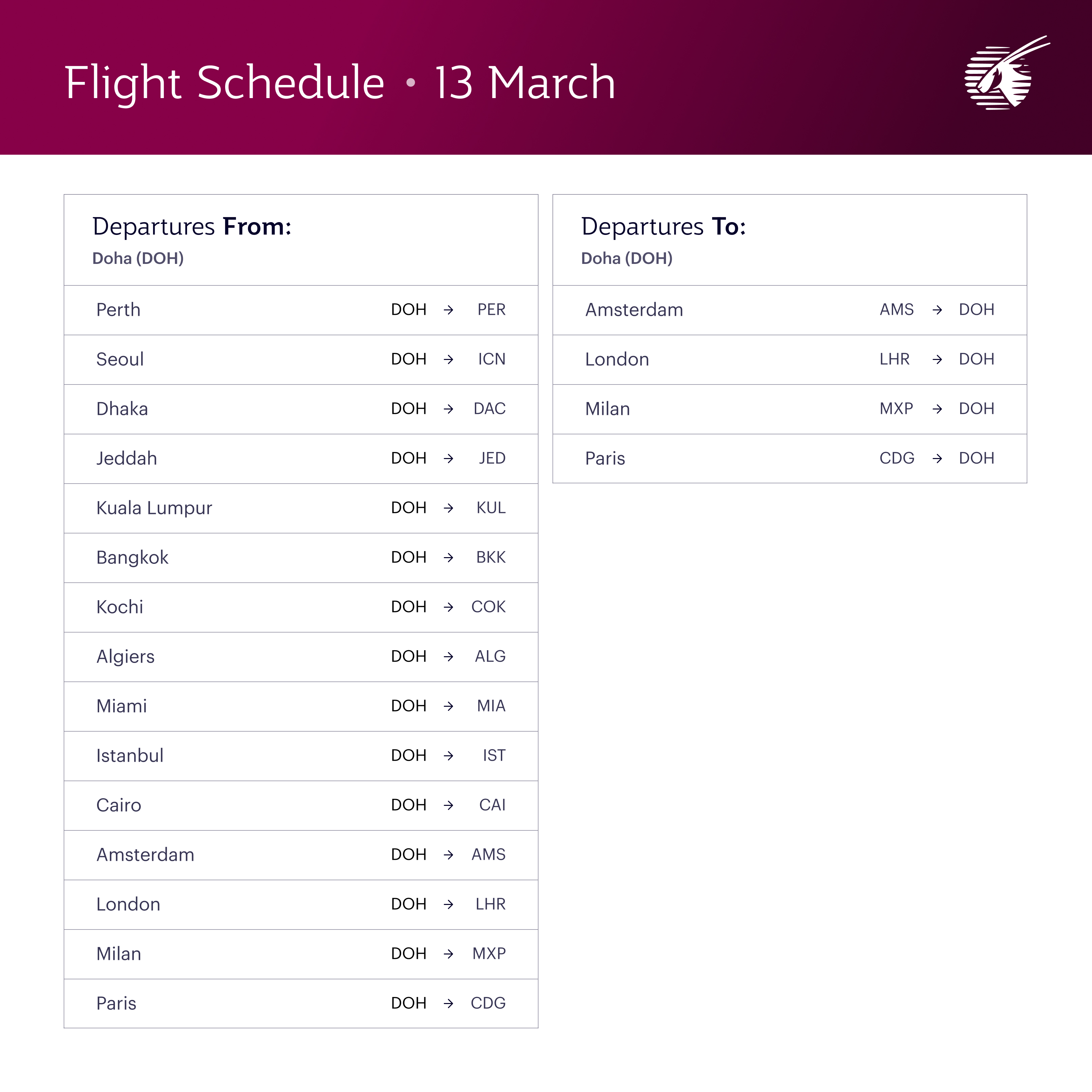The image size is (1092, 1092).
Task: Click the arrow icon in Perth row
Action: point(448,310)
